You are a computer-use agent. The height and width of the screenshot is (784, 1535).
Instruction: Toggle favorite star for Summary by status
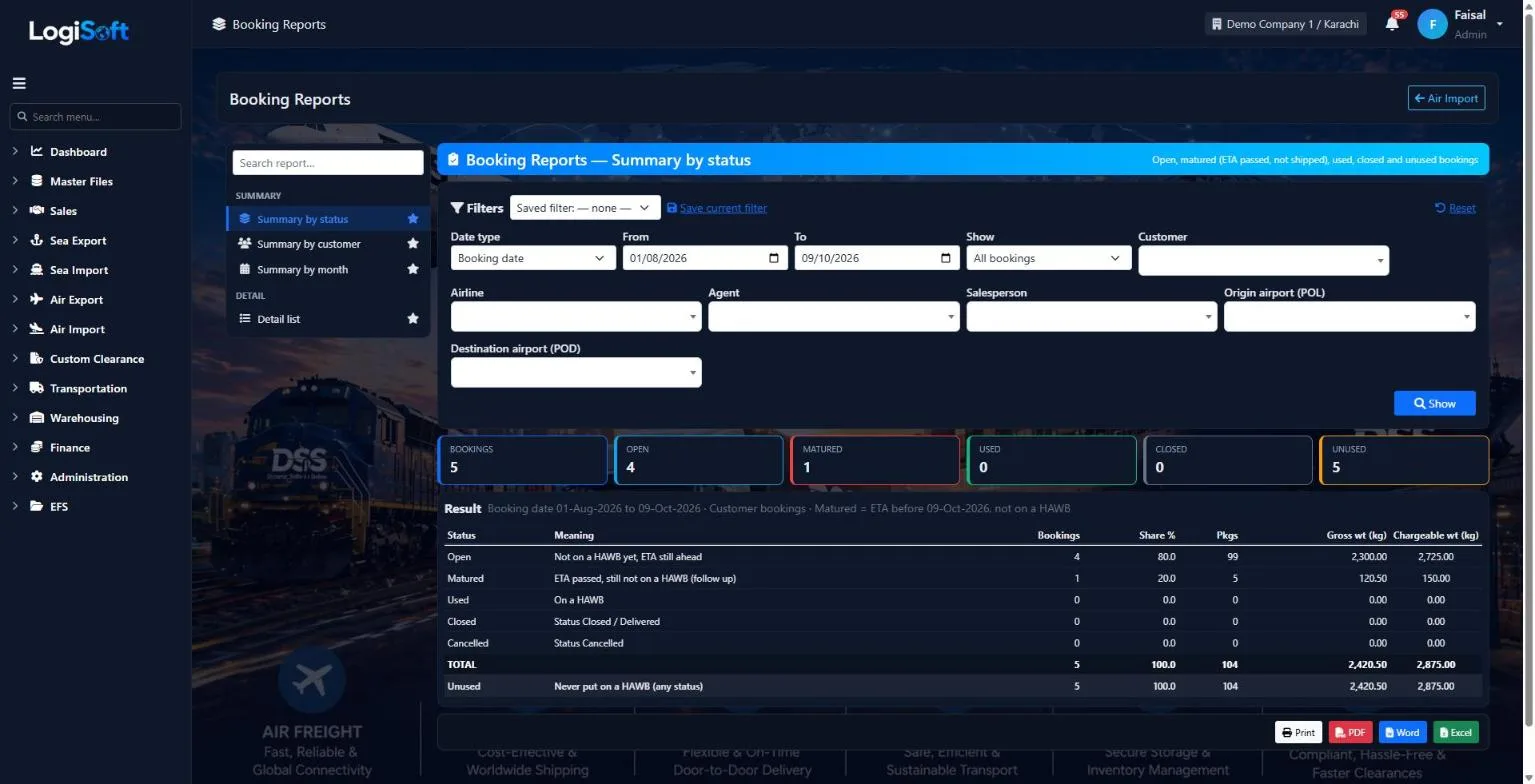413,219
